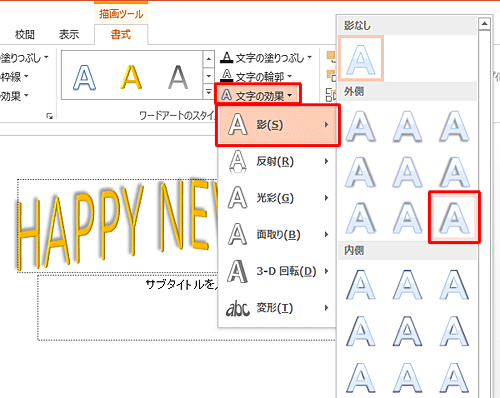Apply the gold WordArt style
The width and height of the screenshot is (500, 398).
point(131,77)
